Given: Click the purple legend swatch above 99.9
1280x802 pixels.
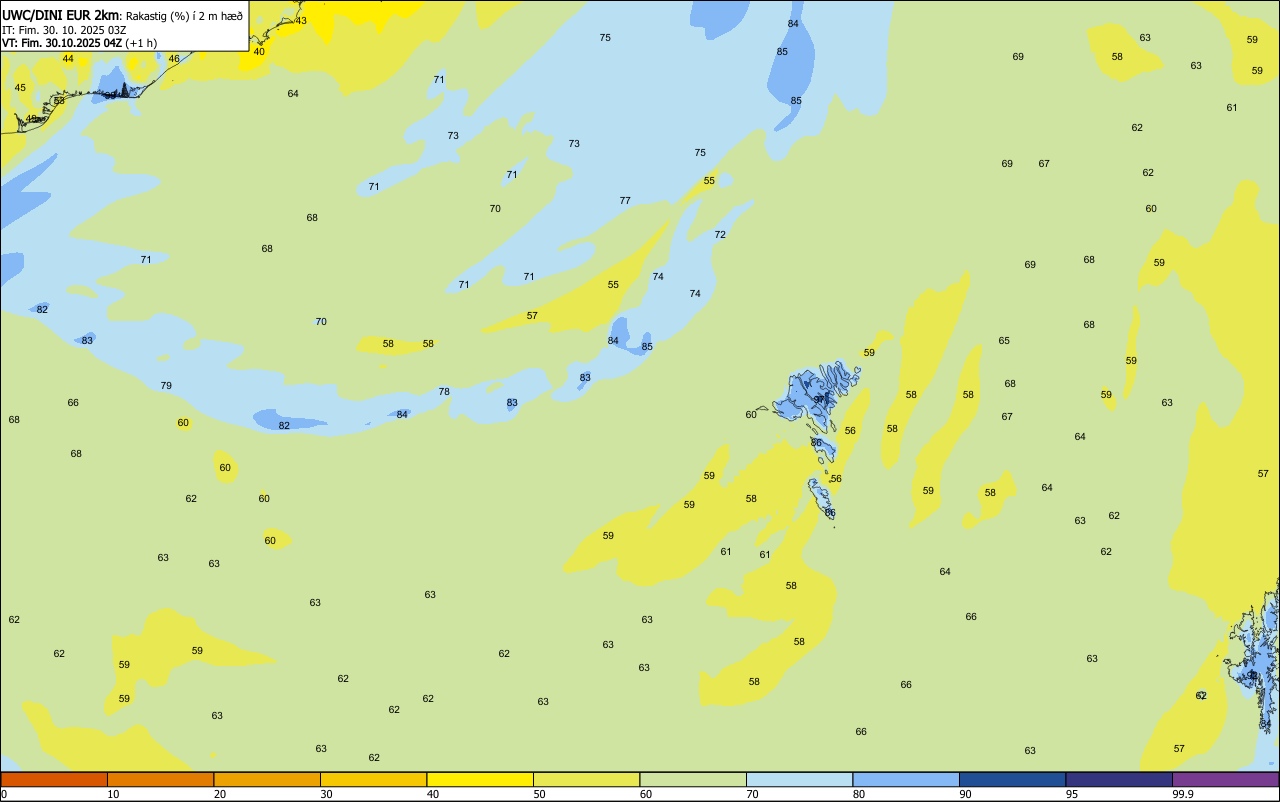Looking at the screenshot, I should (1226, 779).
